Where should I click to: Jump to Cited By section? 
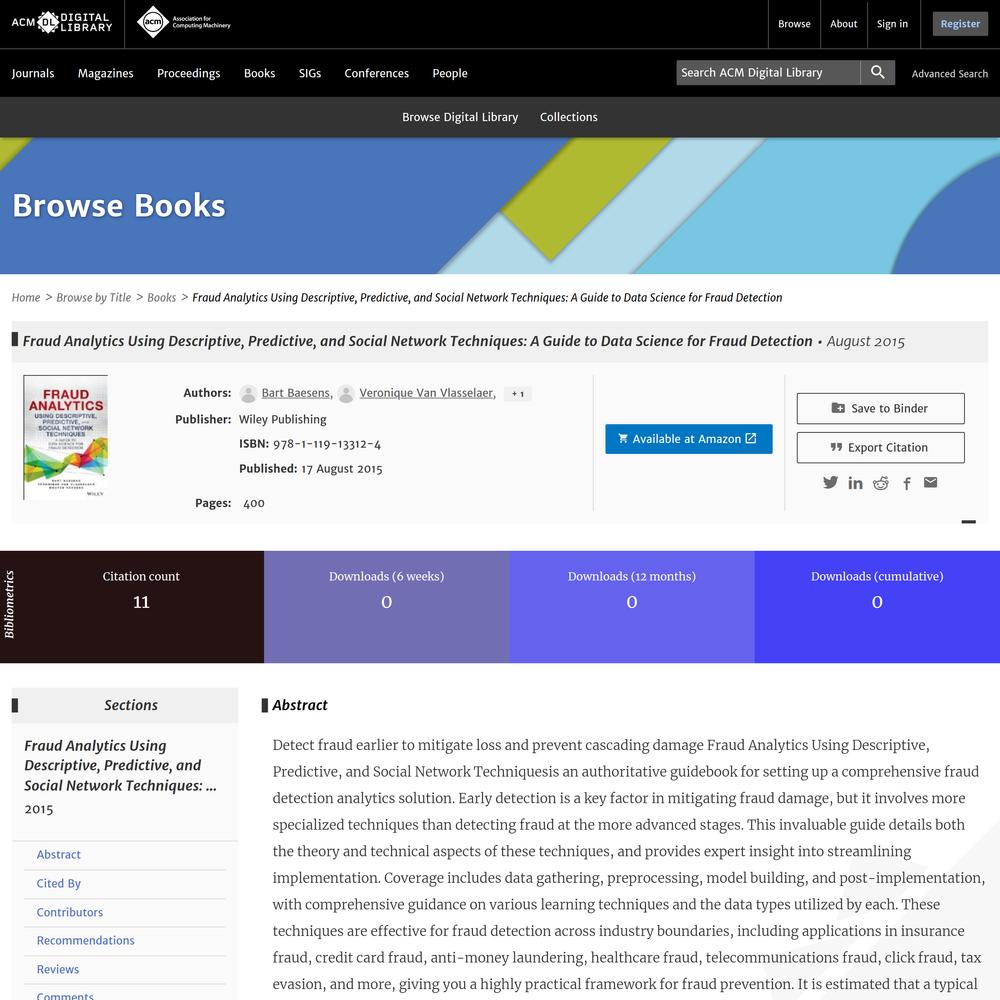tap(59, 883)
